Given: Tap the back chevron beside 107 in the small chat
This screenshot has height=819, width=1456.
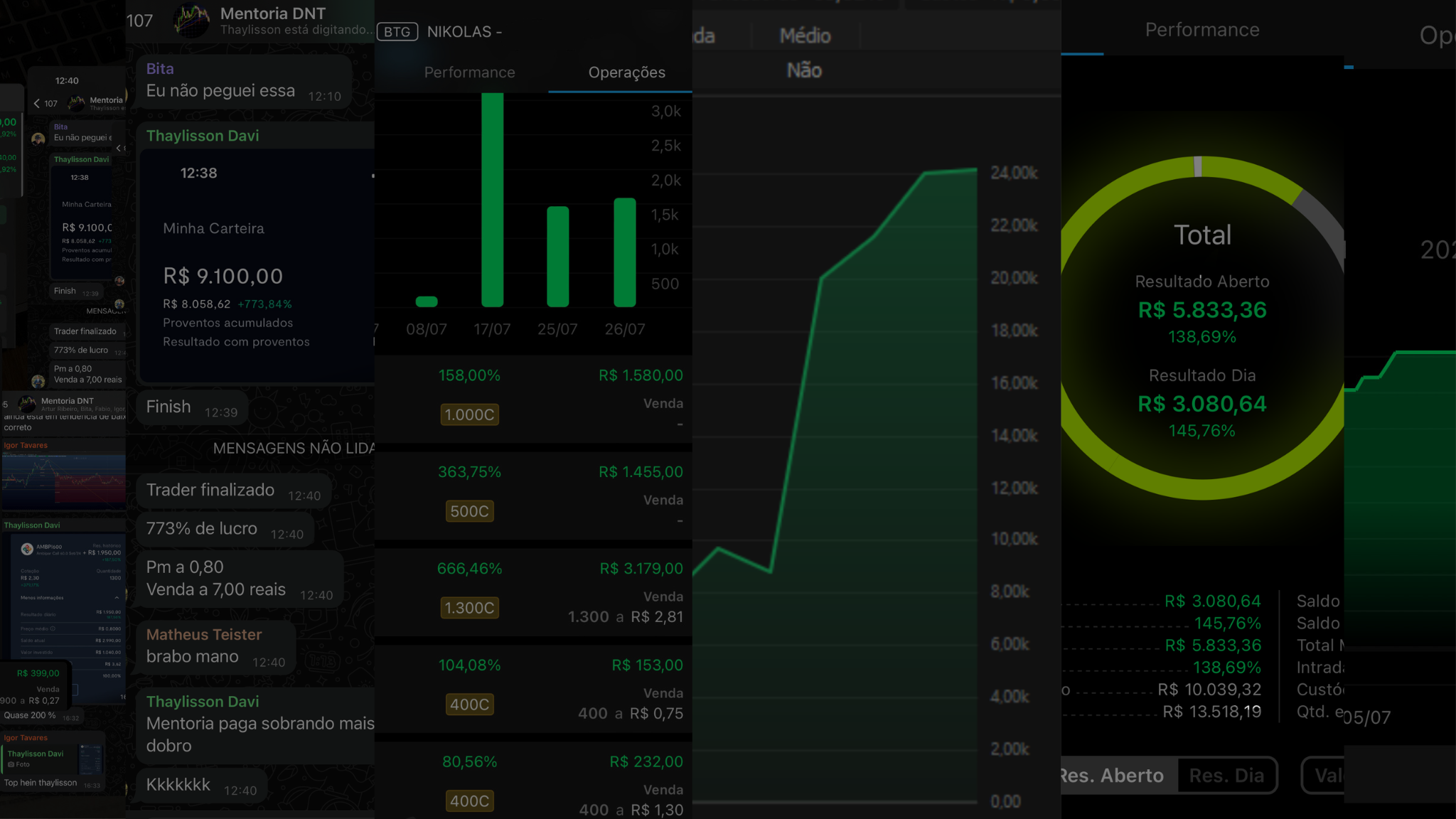Looking at the screenshot, I should coord(37,103).
